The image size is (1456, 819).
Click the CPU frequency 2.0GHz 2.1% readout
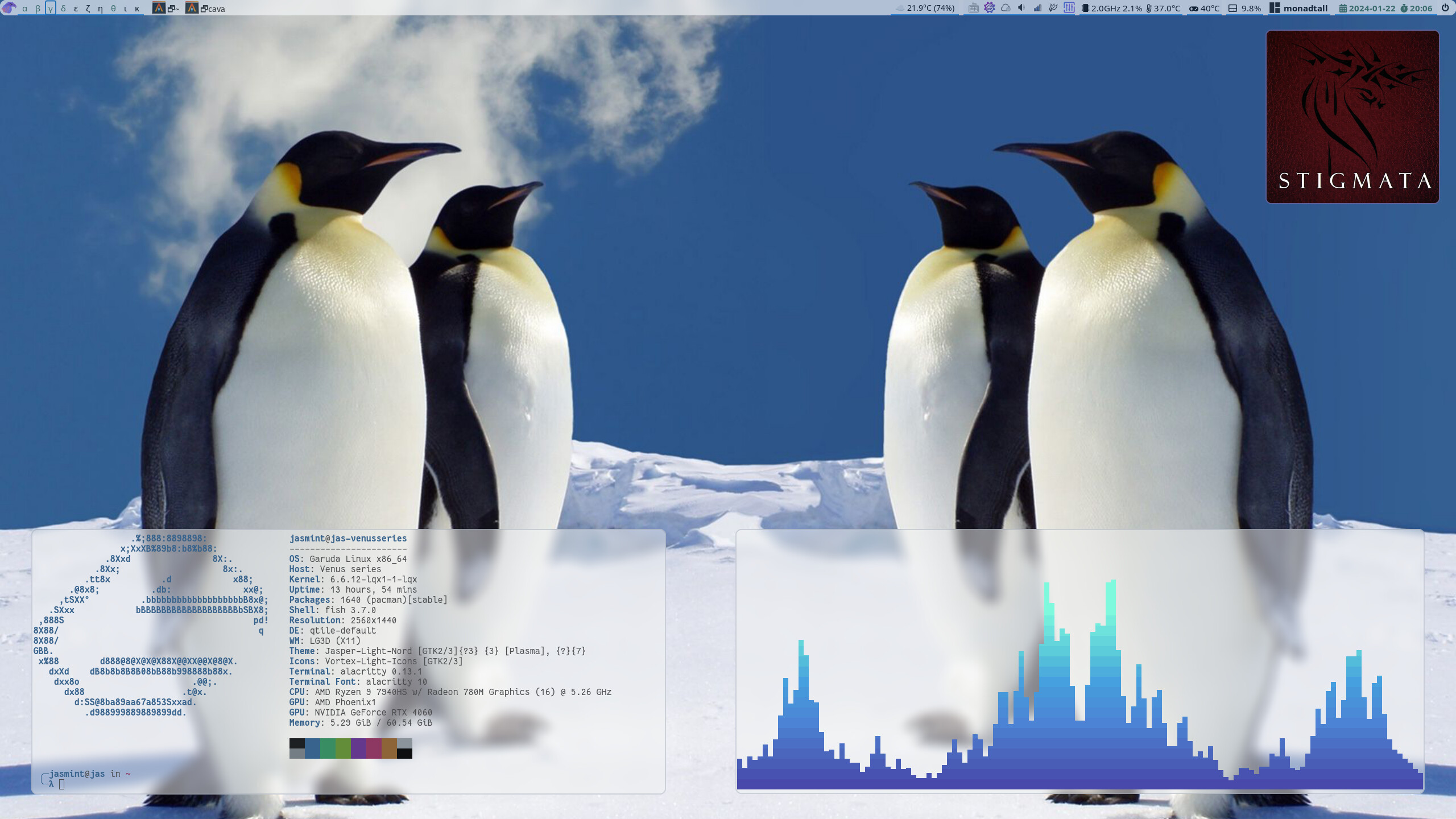point(1116,9)
